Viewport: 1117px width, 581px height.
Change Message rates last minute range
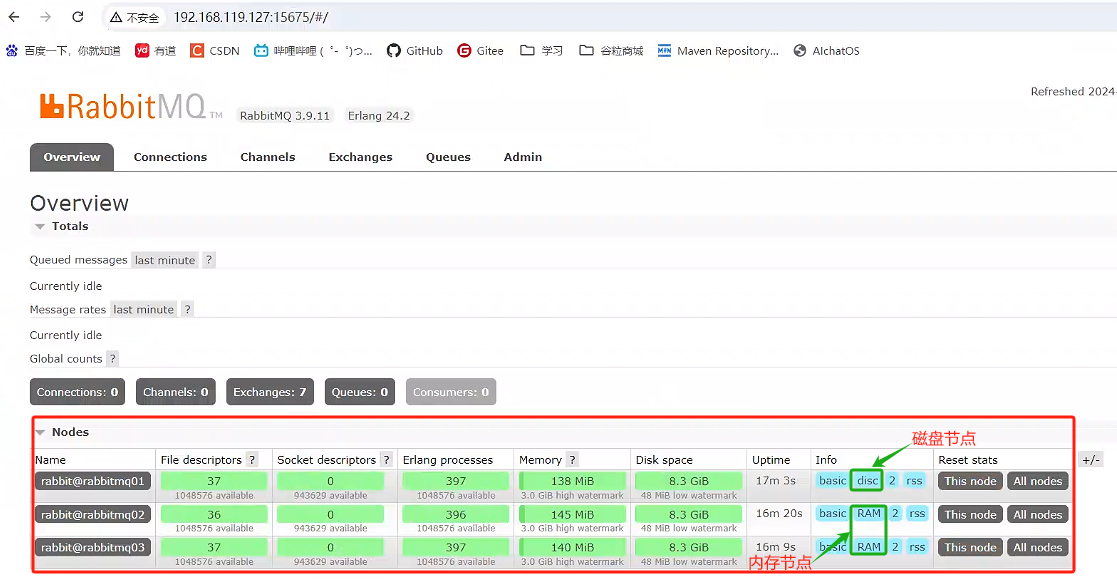pos(143,309)
